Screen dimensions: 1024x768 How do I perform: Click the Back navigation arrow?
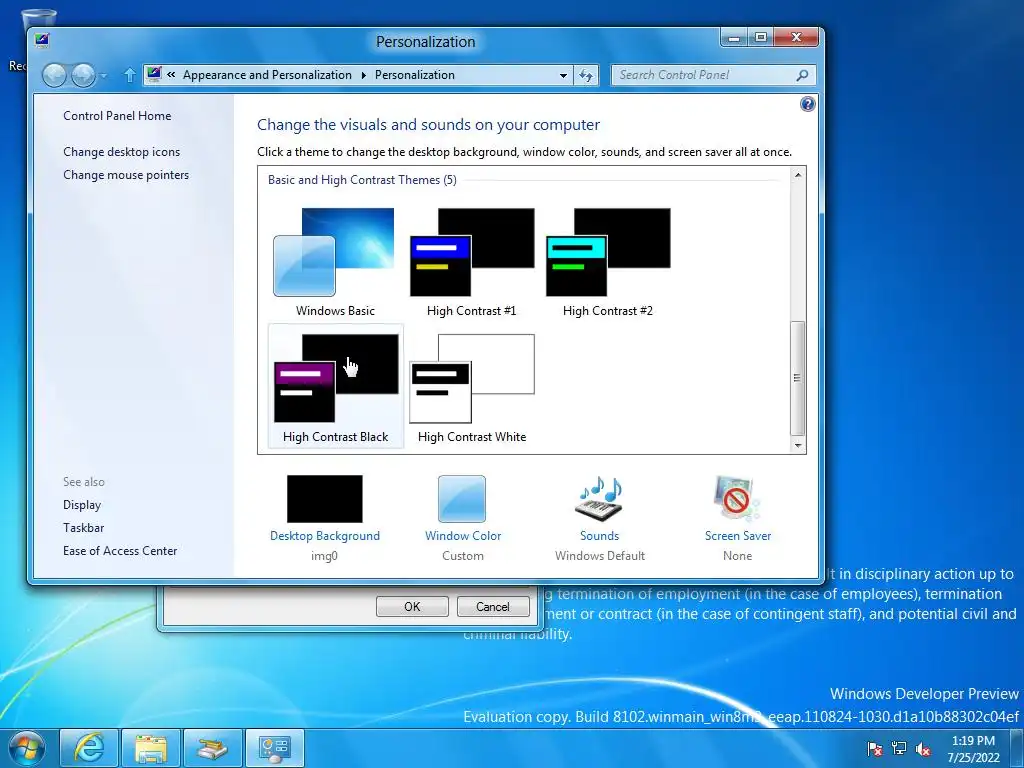point(54,76)
